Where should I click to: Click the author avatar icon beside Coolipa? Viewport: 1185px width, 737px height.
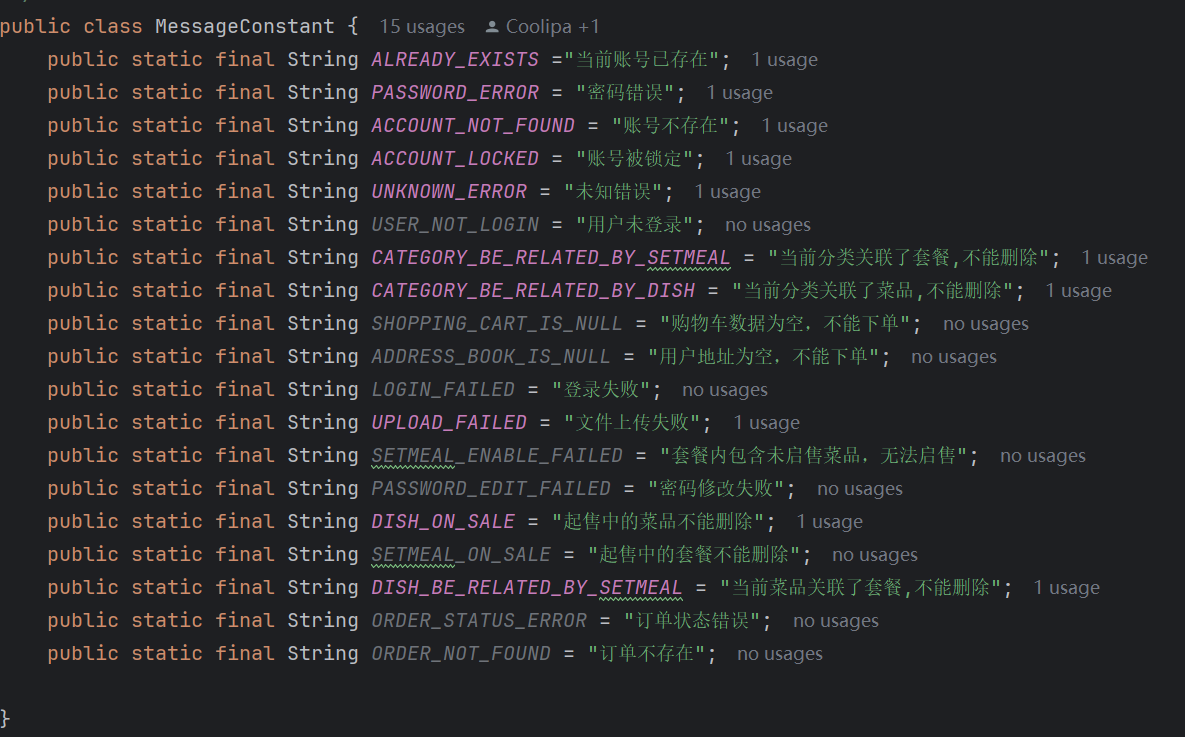(492, 27)
